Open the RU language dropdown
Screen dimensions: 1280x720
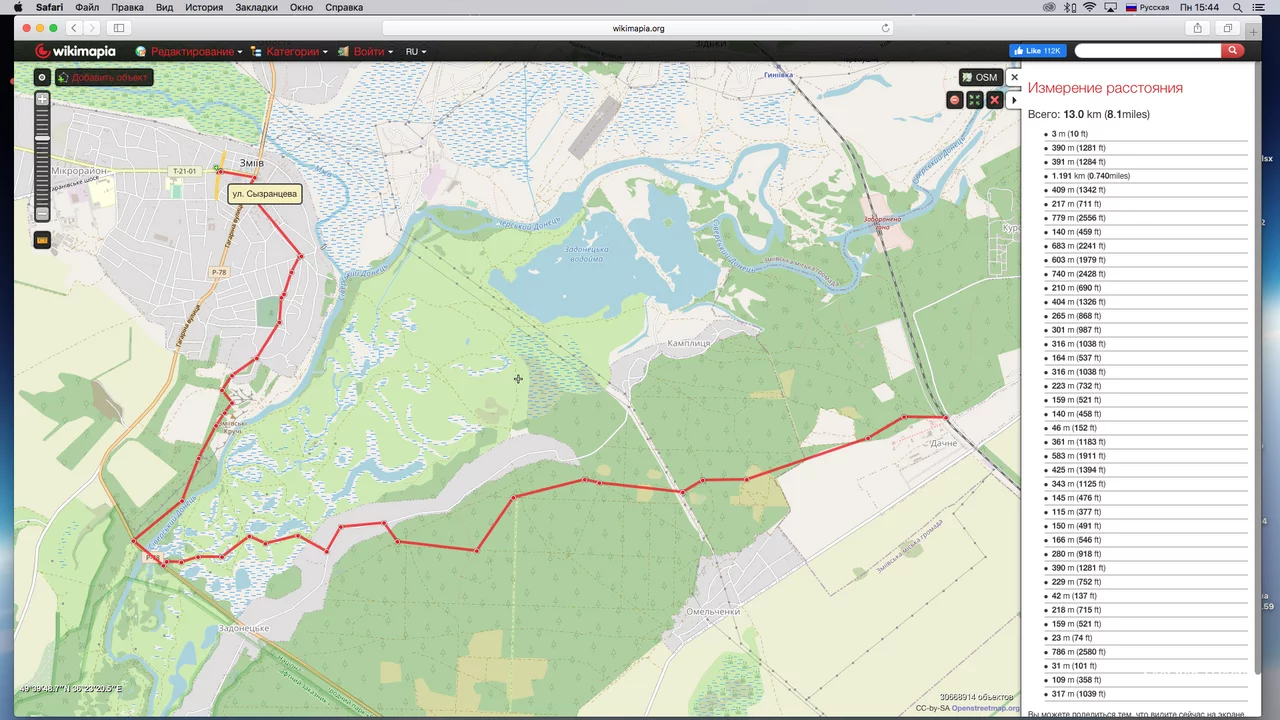point(416,51)
